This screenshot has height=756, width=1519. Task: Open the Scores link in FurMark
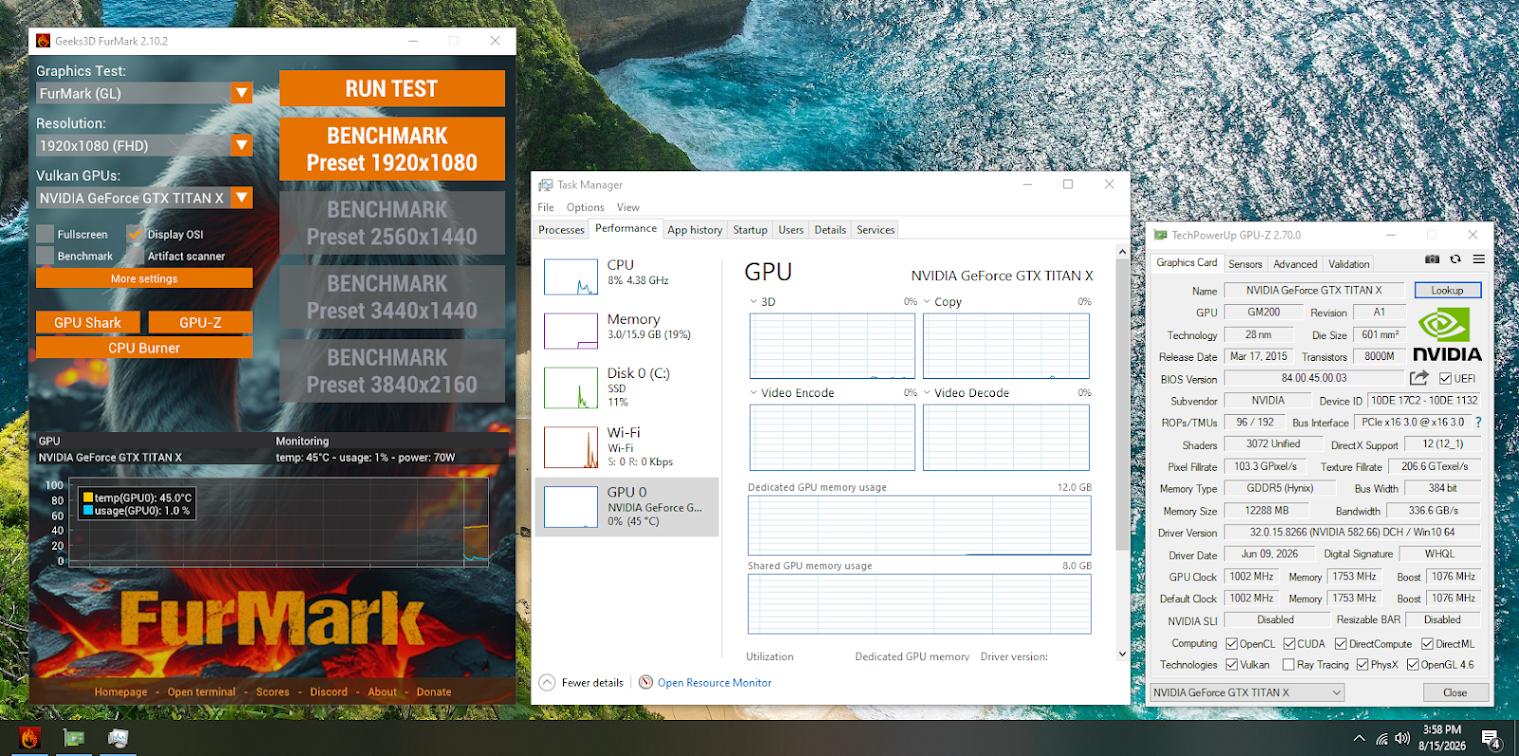click(x=273, y=692)
